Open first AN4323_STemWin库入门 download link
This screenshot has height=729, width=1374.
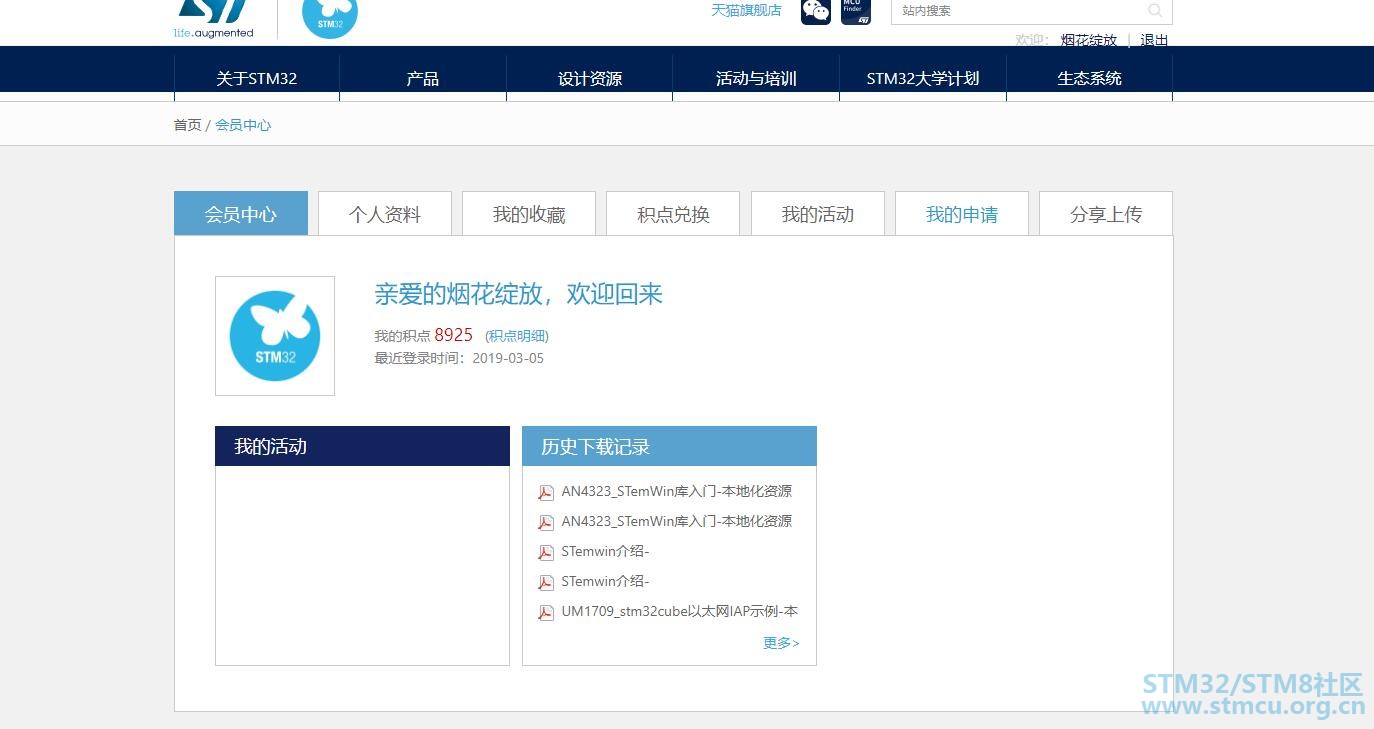[x=677, y=491]
